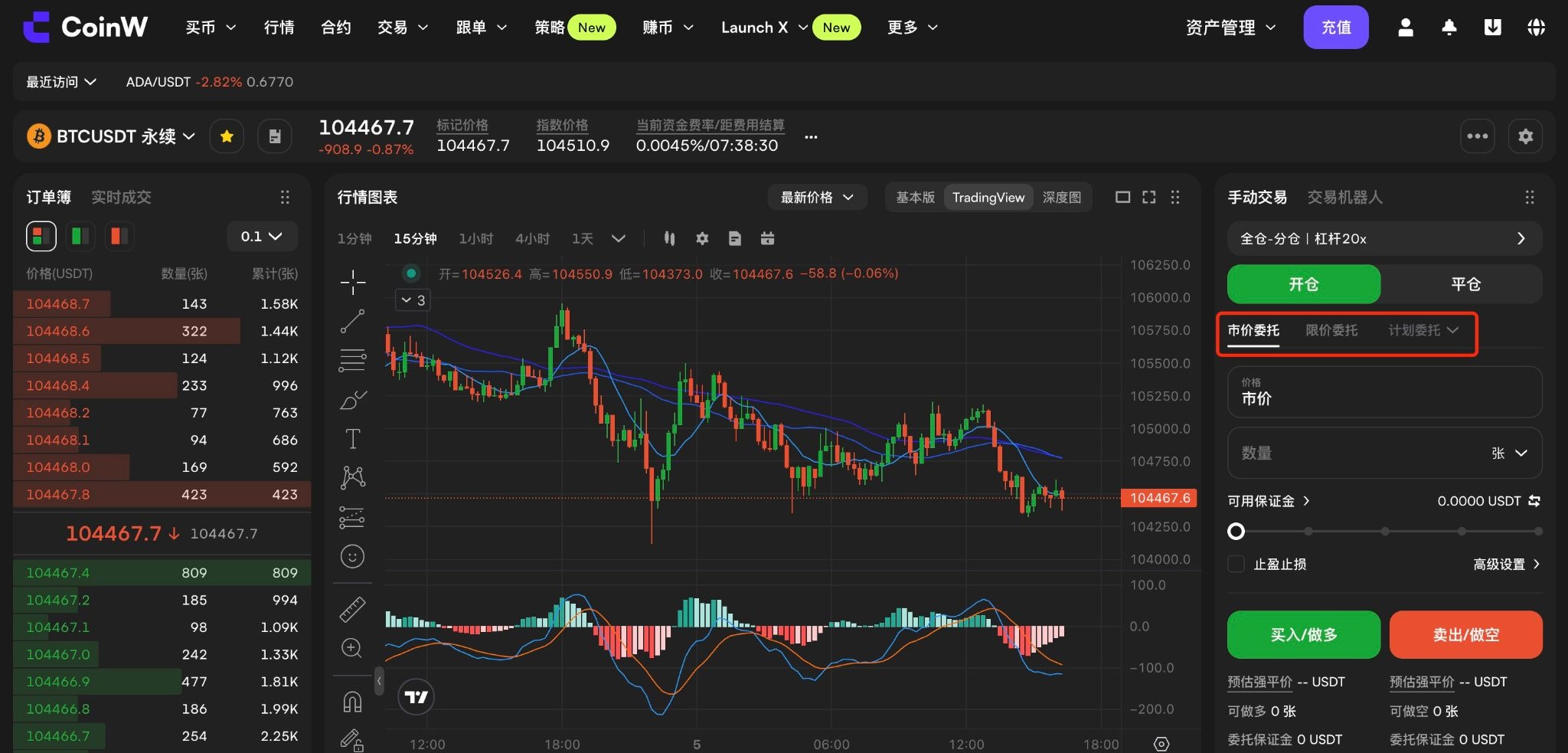Click the 买入/做多 button
Screen dimensions: 1568x753
pyautogui.click(x=1304, y=634)
